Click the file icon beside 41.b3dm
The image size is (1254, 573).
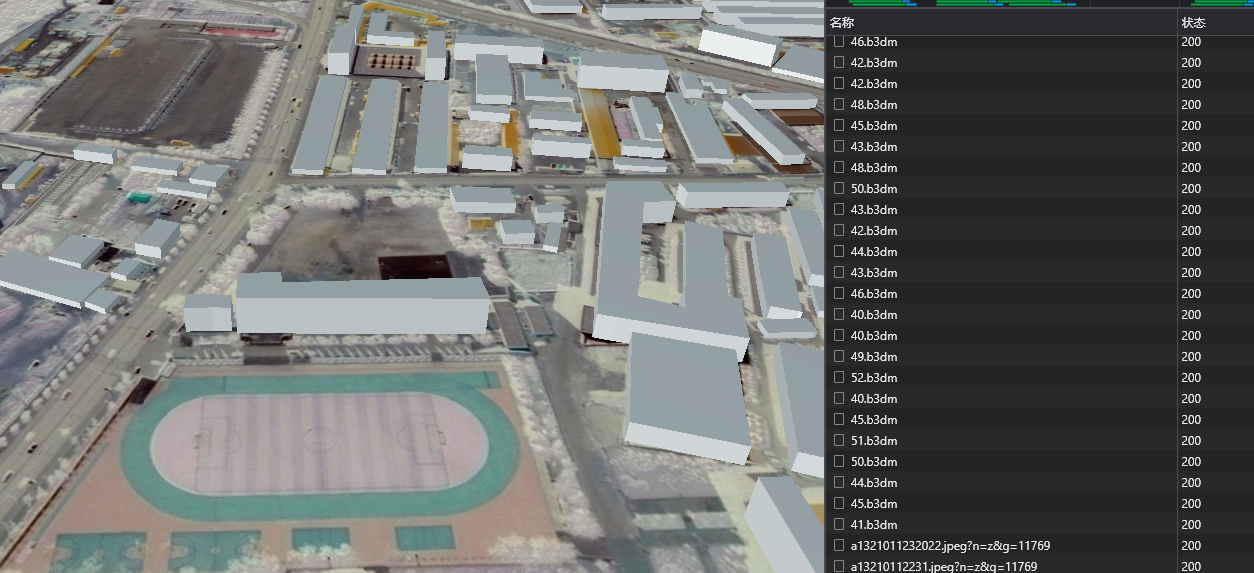click(839, 525)
